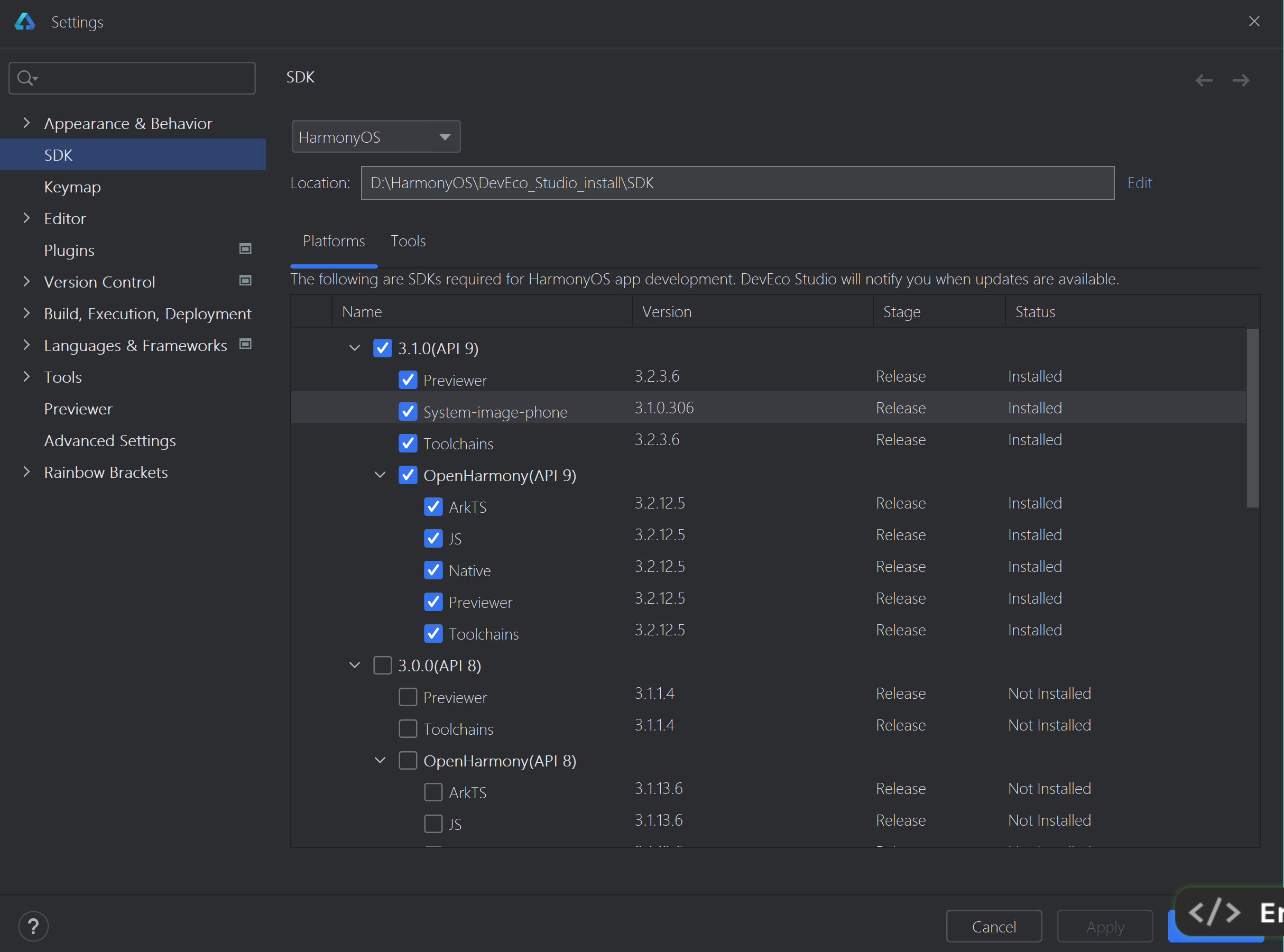1284x952 pixels.
Task: Check Toolchains version 3.1.1.4 checkbox
Action: click(408, 728)
